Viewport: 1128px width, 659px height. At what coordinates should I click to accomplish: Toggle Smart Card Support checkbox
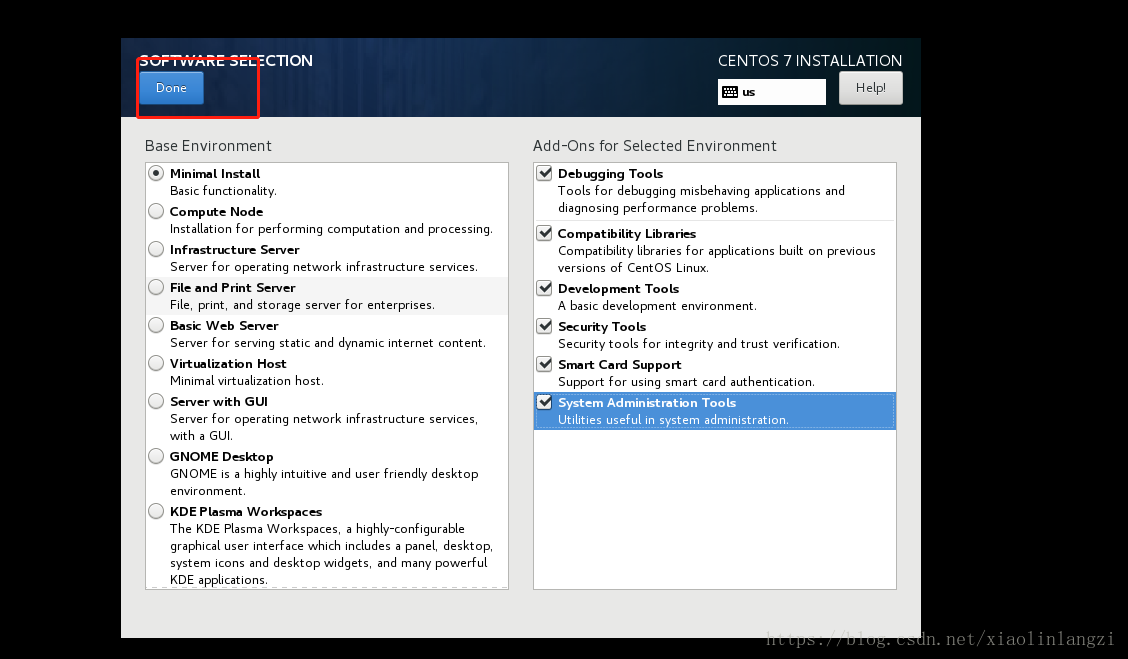(545, 365)
